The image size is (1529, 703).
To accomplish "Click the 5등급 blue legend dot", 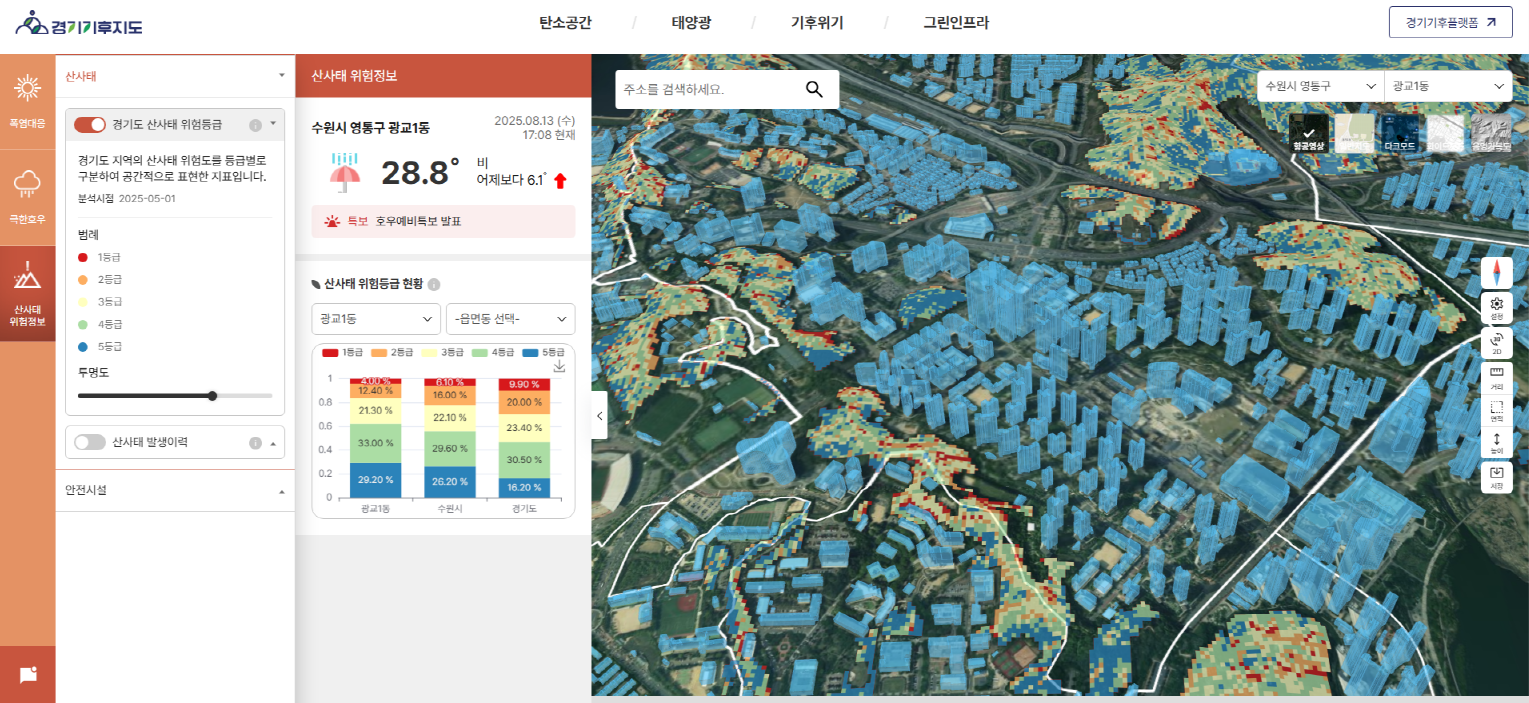I will click(83, 346).
